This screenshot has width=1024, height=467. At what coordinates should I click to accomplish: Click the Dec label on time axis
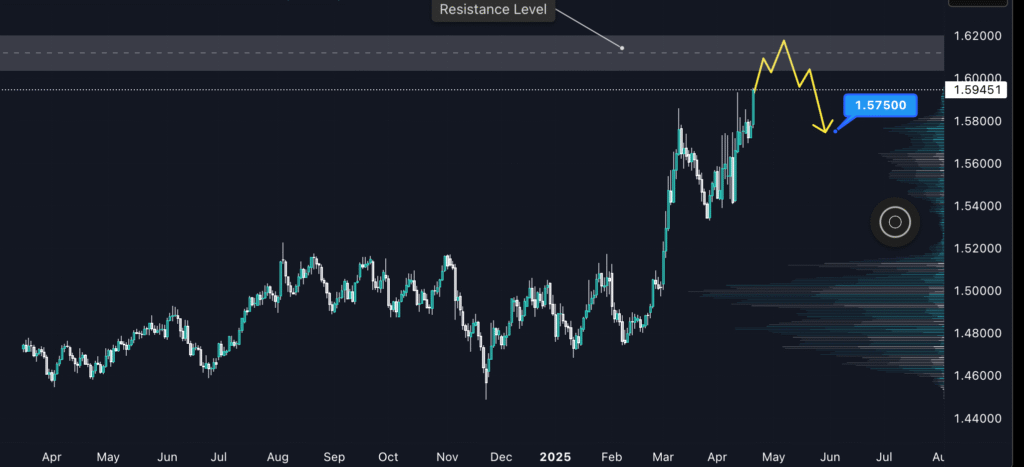(x=502, y=457)
